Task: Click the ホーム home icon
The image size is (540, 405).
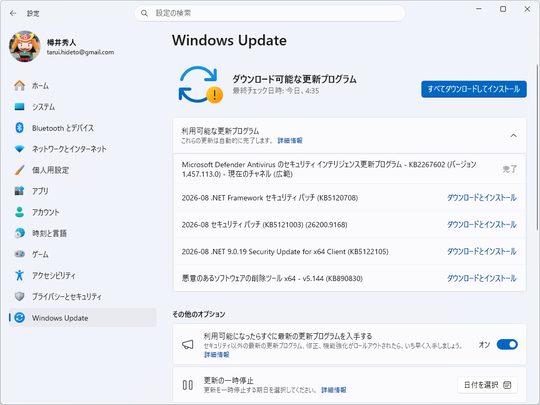Action: coord(20,85)
